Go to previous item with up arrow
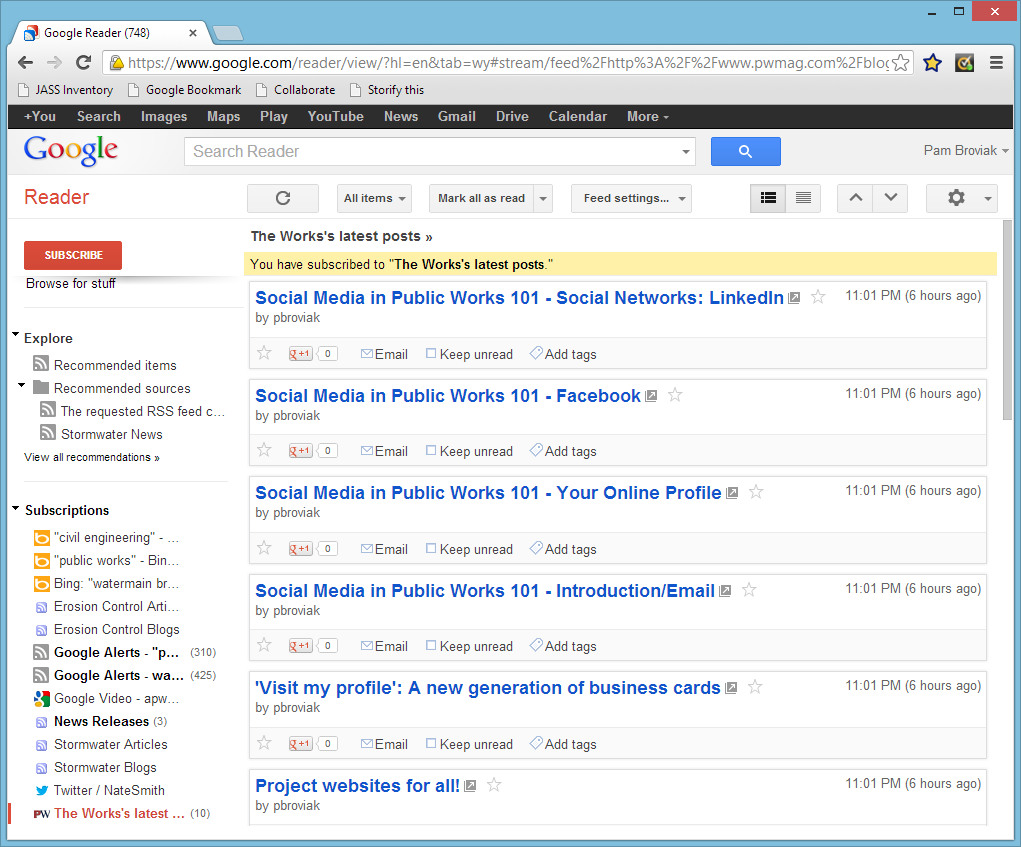Viewport: 1021px width, 847px height. tap(856, 198)
